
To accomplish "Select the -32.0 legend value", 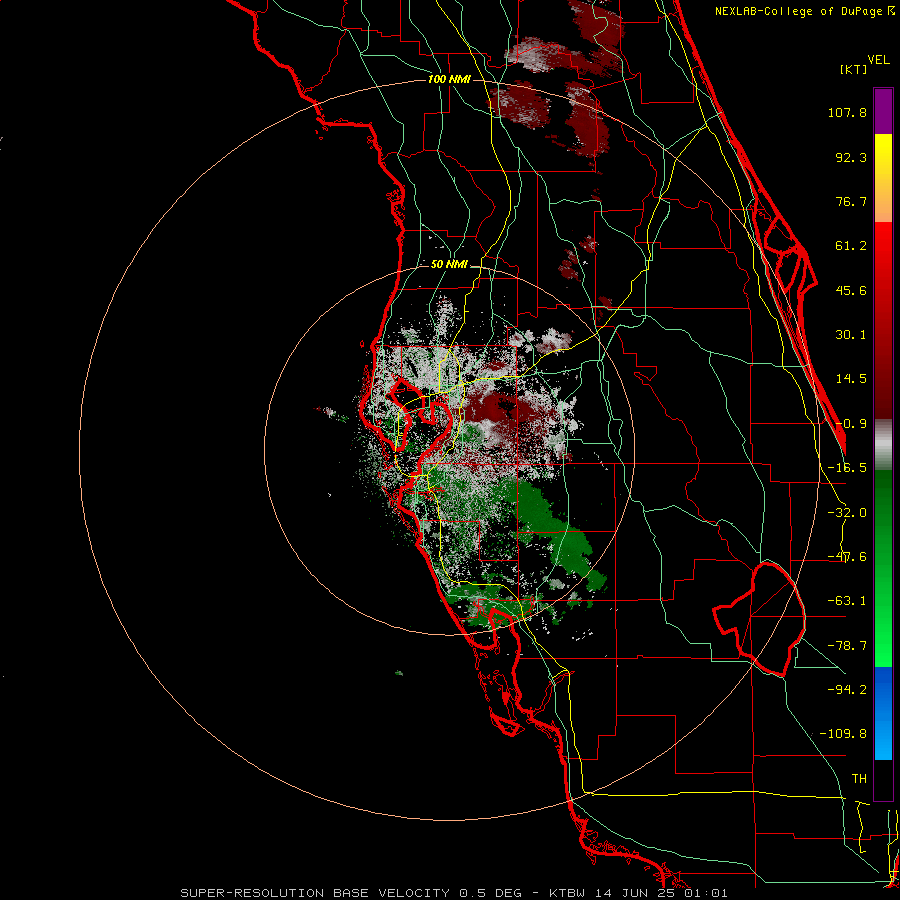I will click(847, 513).
